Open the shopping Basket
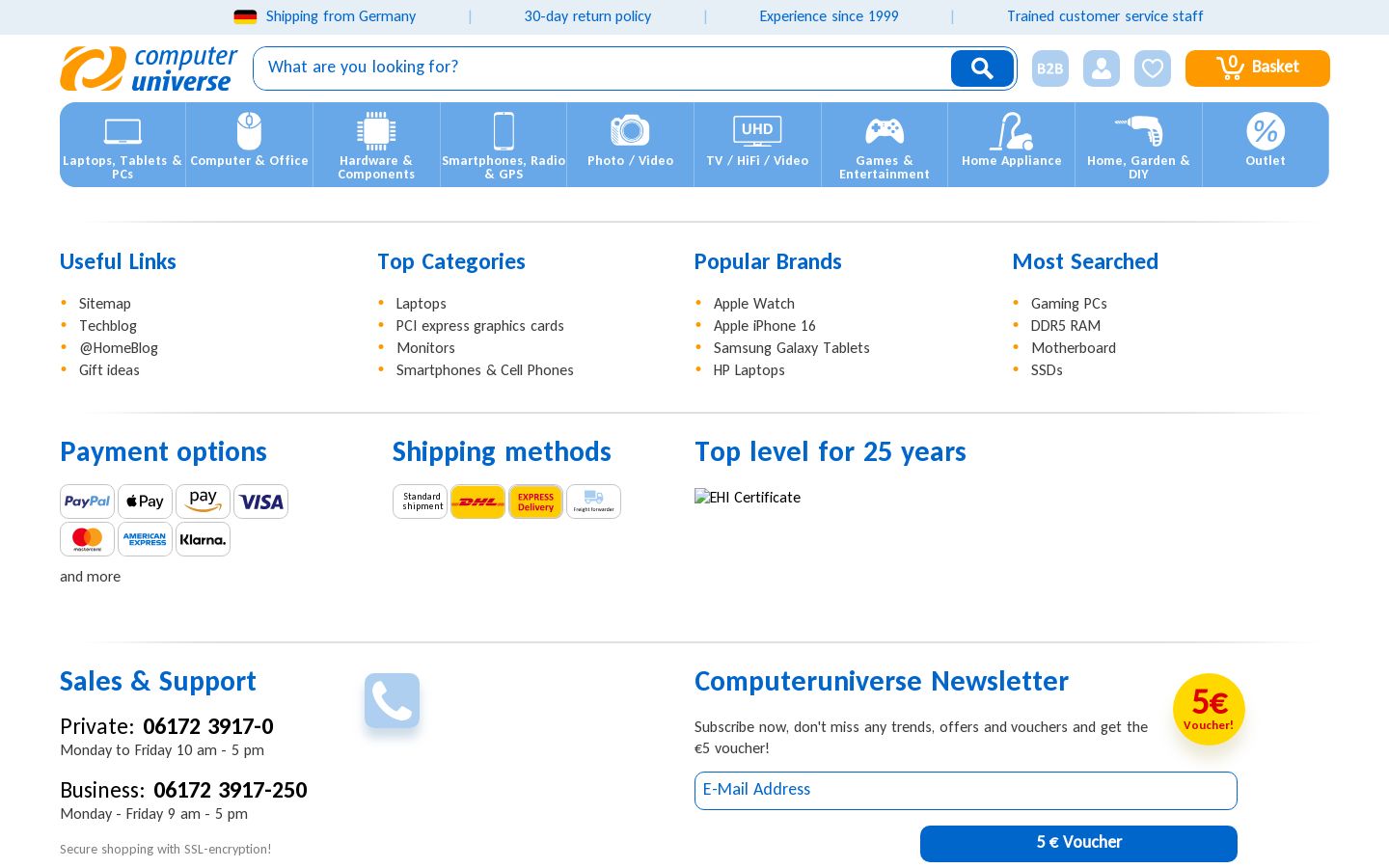The width and height of the screenshot is (1389, 868). coord(1258,68)
